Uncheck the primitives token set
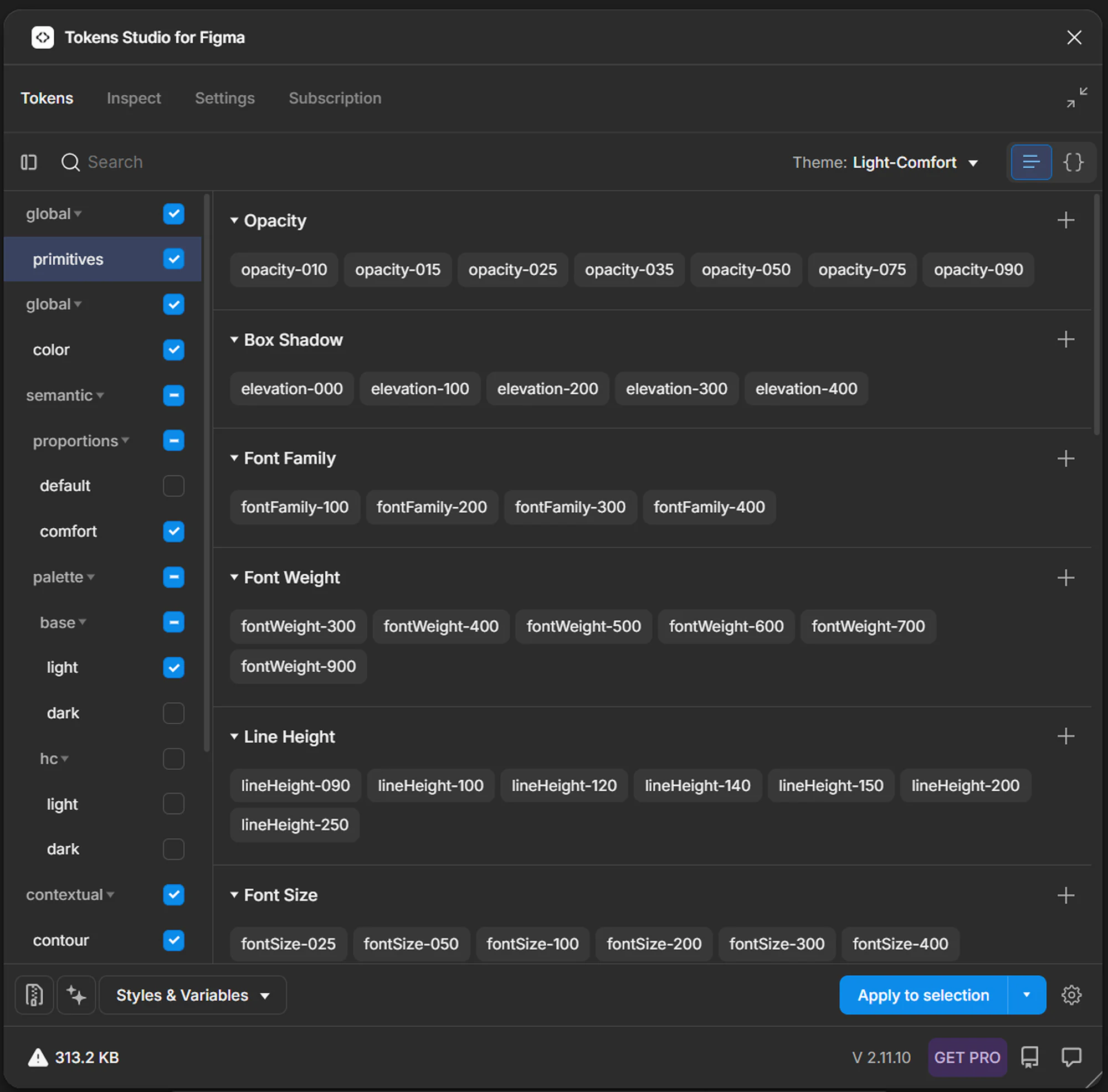The image size is (1108, 1092). pos(173,259)
